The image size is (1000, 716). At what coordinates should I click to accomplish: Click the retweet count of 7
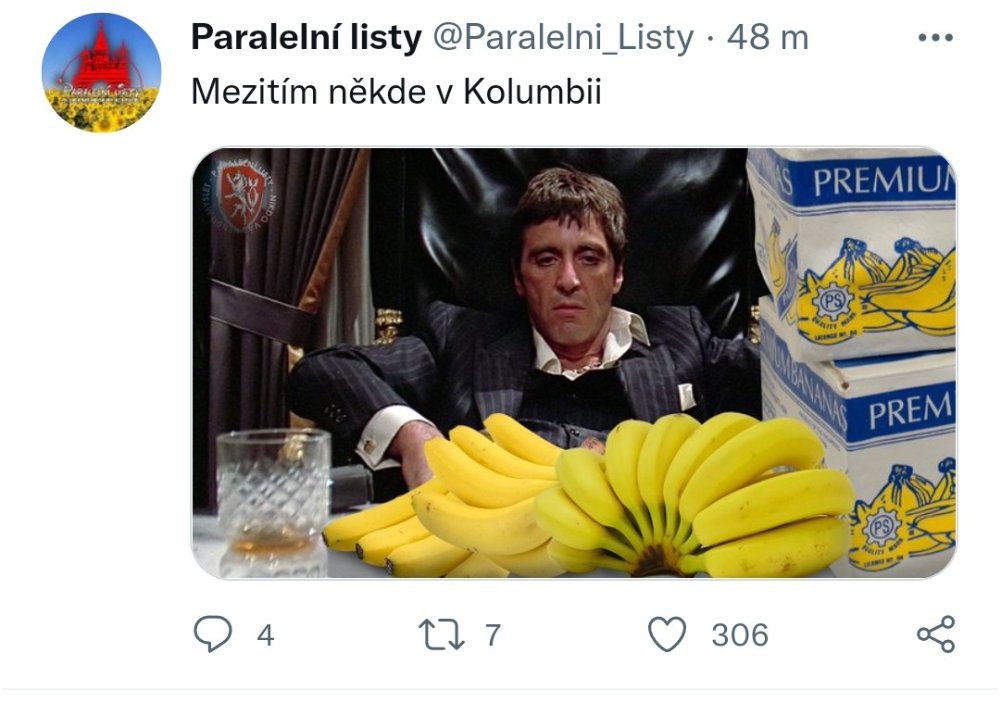coord(492,635)
